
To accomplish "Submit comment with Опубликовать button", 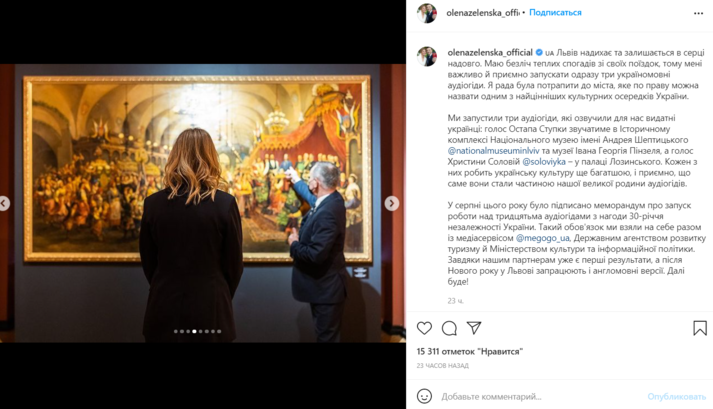I will tap(677, 397).
